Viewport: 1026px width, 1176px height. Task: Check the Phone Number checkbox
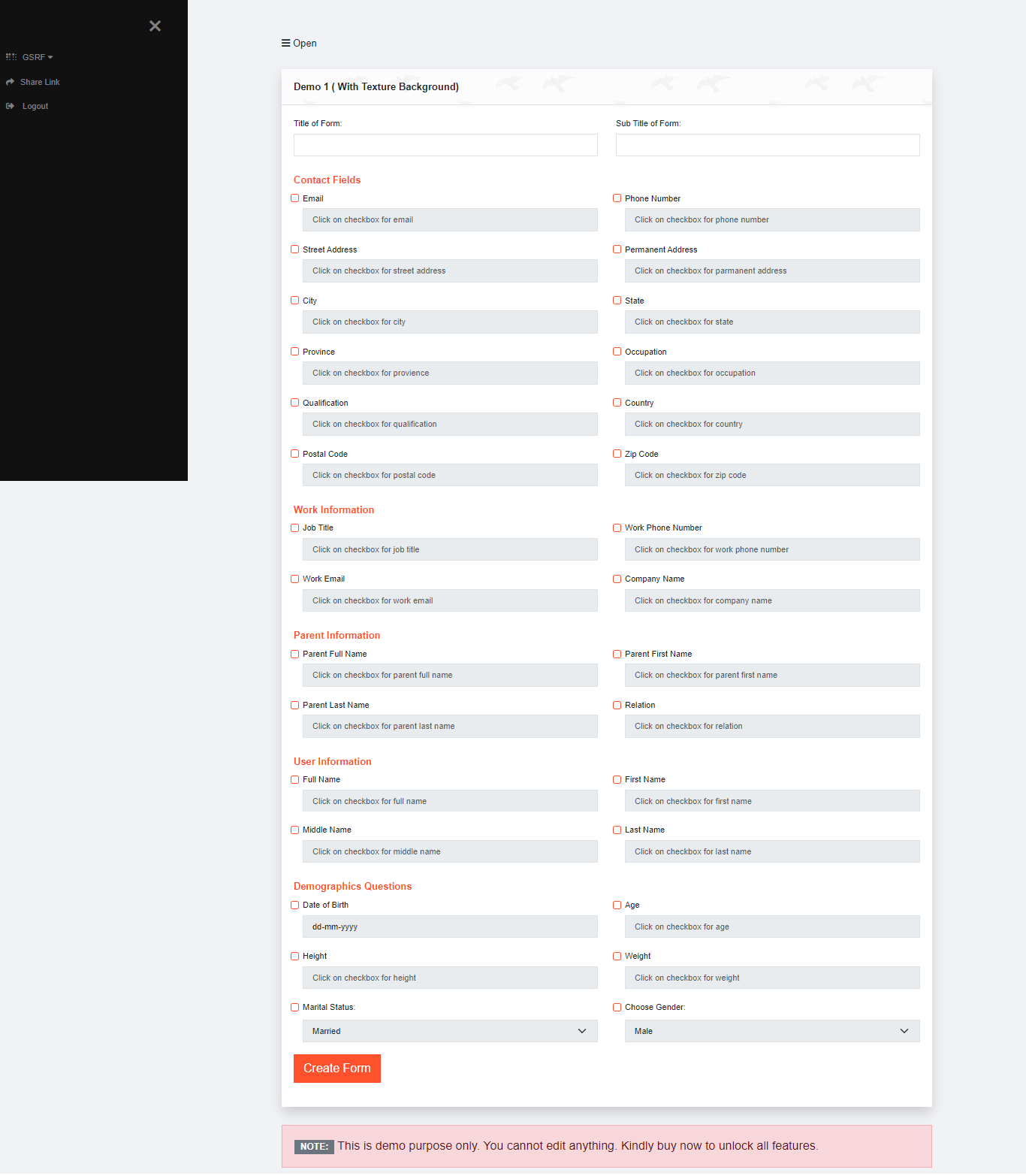click(x=617, y=198)
